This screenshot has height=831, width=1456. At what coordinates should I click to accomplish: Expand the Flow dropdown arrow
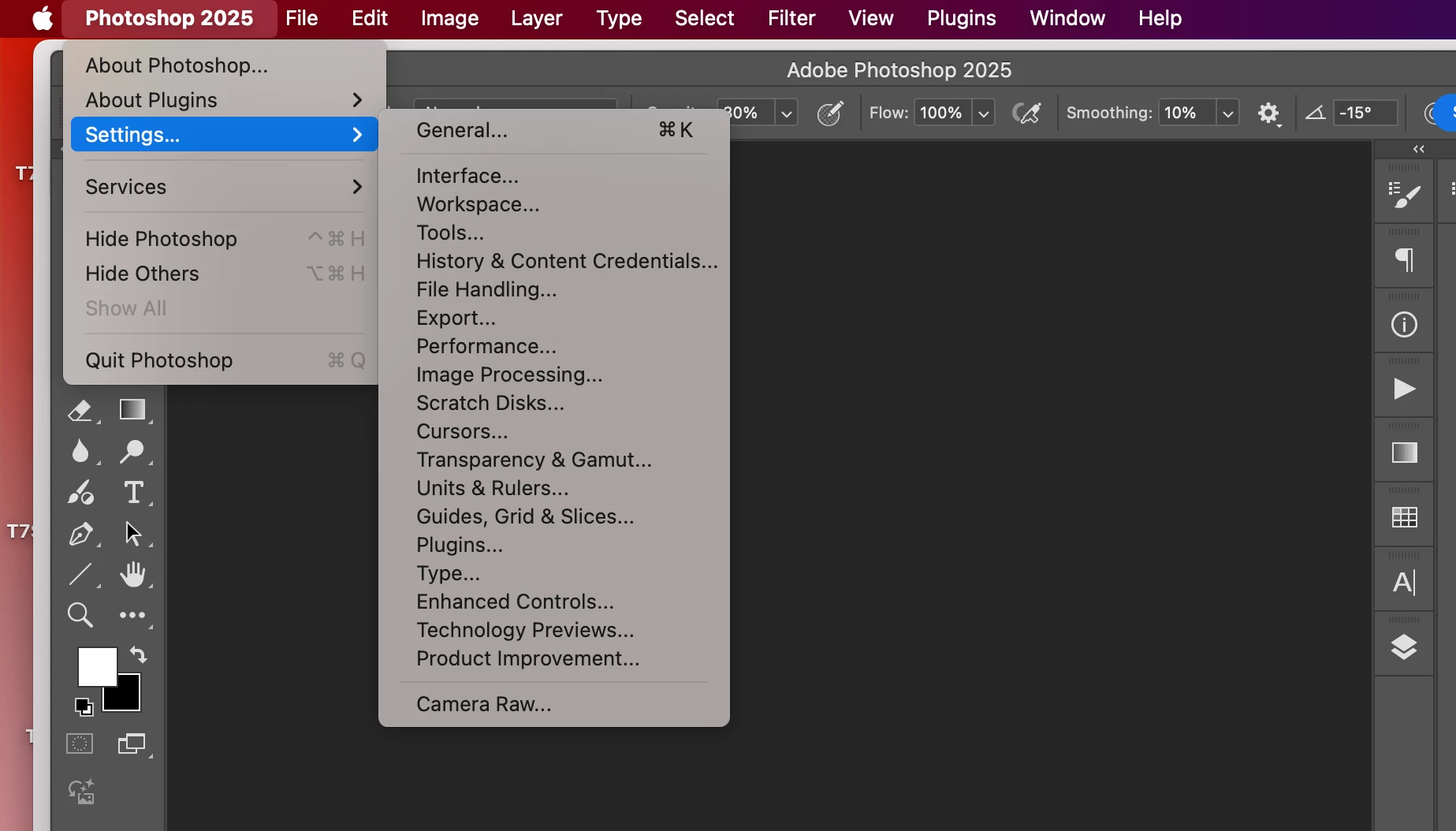point(984,114)
